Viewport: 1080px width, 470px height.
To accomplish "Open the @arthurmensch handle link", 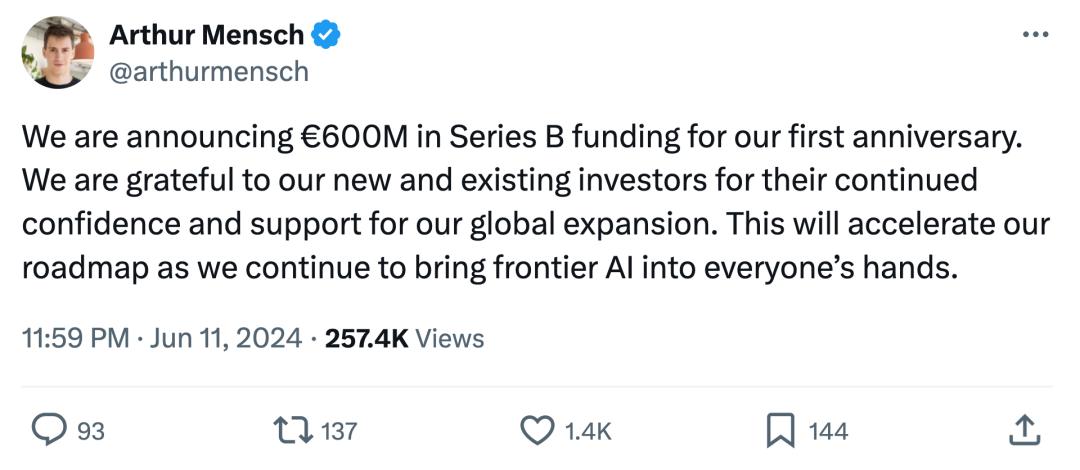I will pyautogui.click(x=208, y=72).
